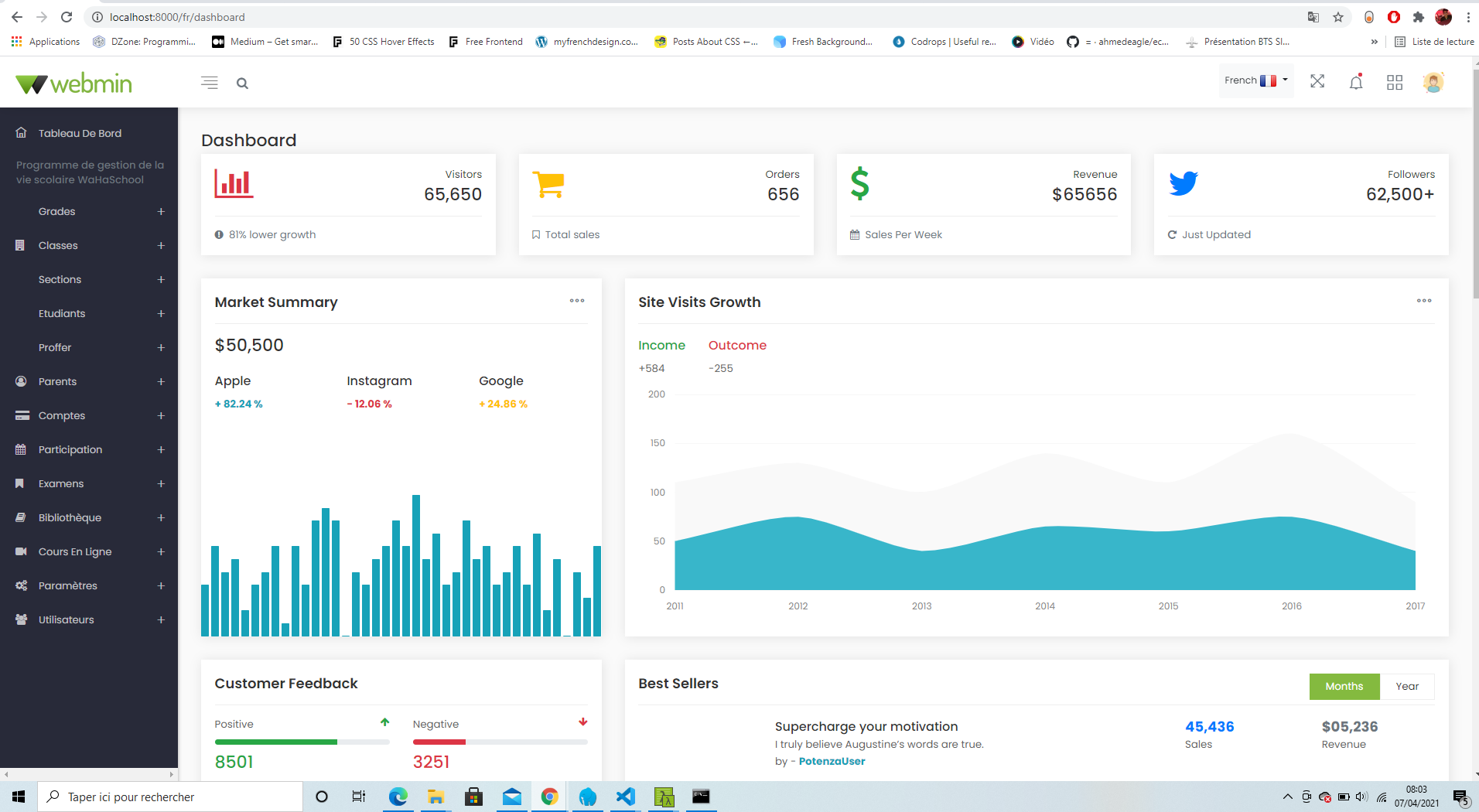This screenshot has width=1479, height=812.
Task: Click the Windows taskbar search field
Action: pos(170,797)
